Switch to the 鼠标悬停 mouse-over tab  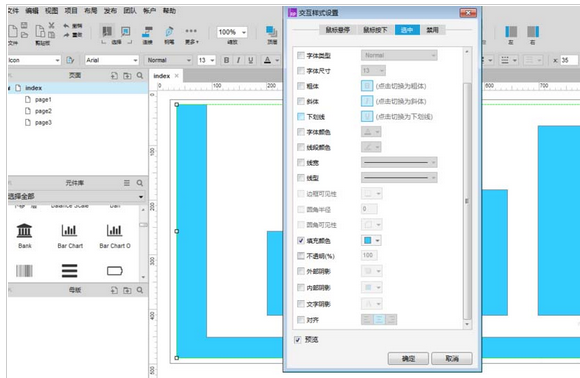coord(338,30)
